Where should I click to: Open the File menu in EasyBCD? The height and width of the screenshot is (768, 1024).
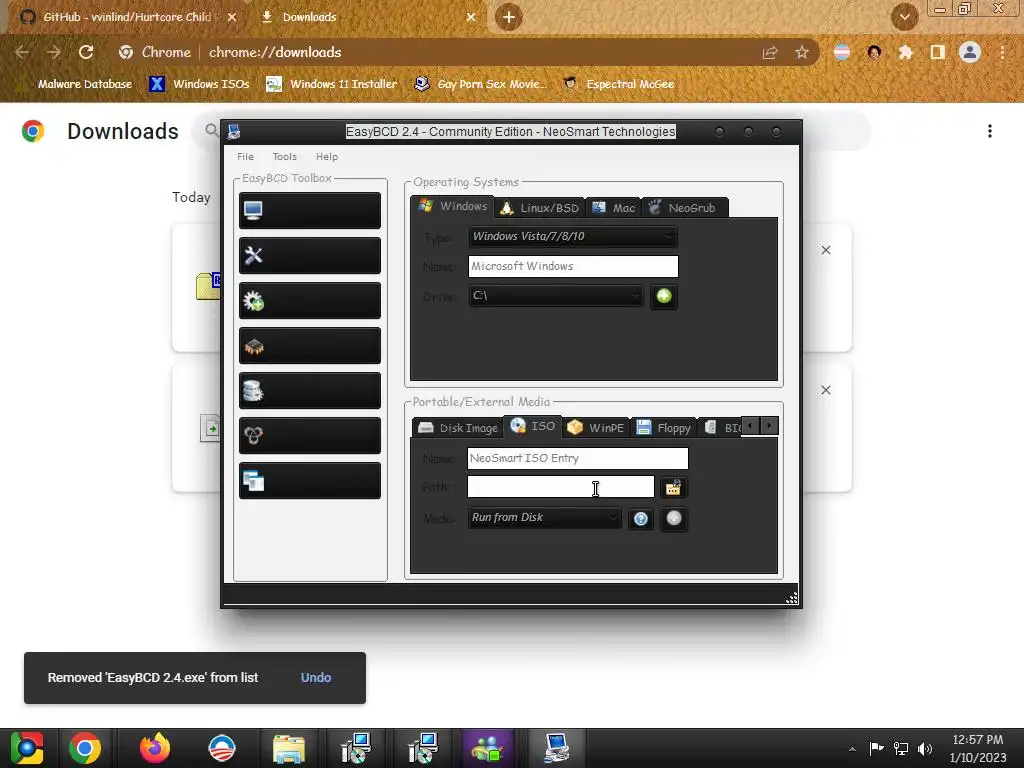pos(246,157)
